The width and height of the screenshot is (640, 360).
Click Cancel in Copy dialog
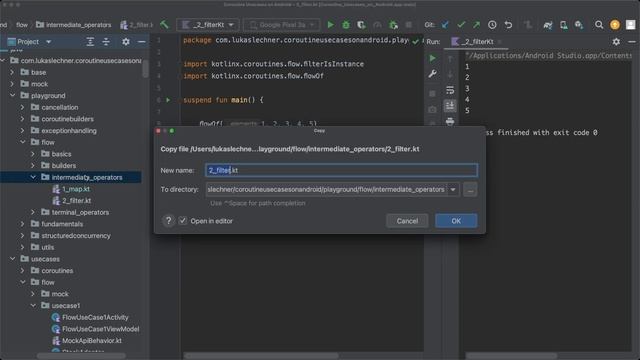(407, 221)
